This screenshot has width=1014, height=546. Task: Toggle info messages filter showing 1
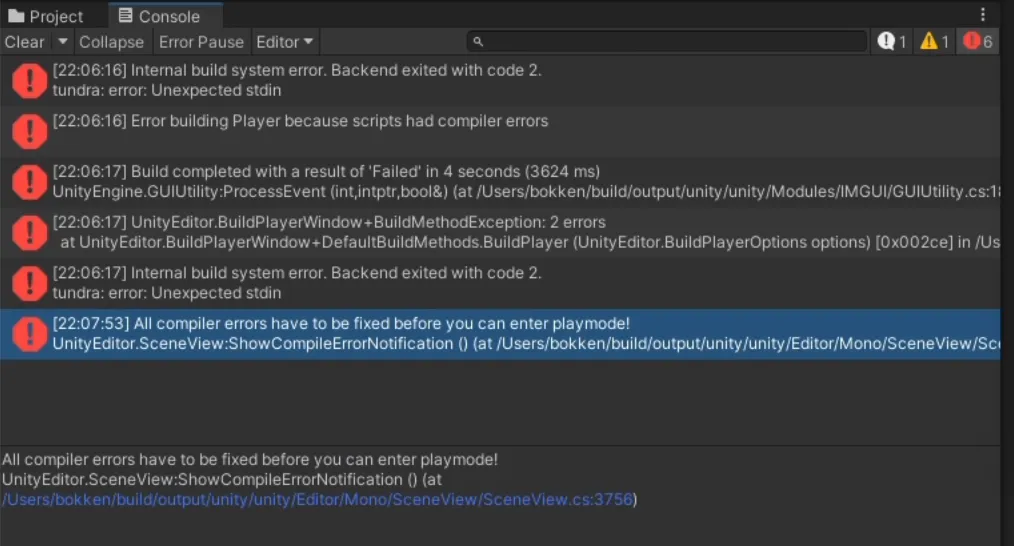[892, 41]
